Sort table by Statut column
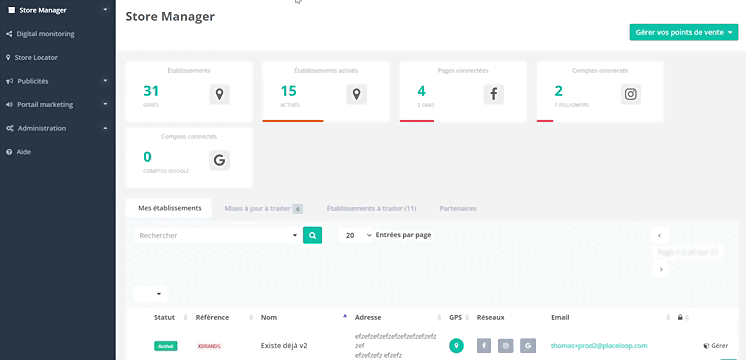 coord(164,317)
